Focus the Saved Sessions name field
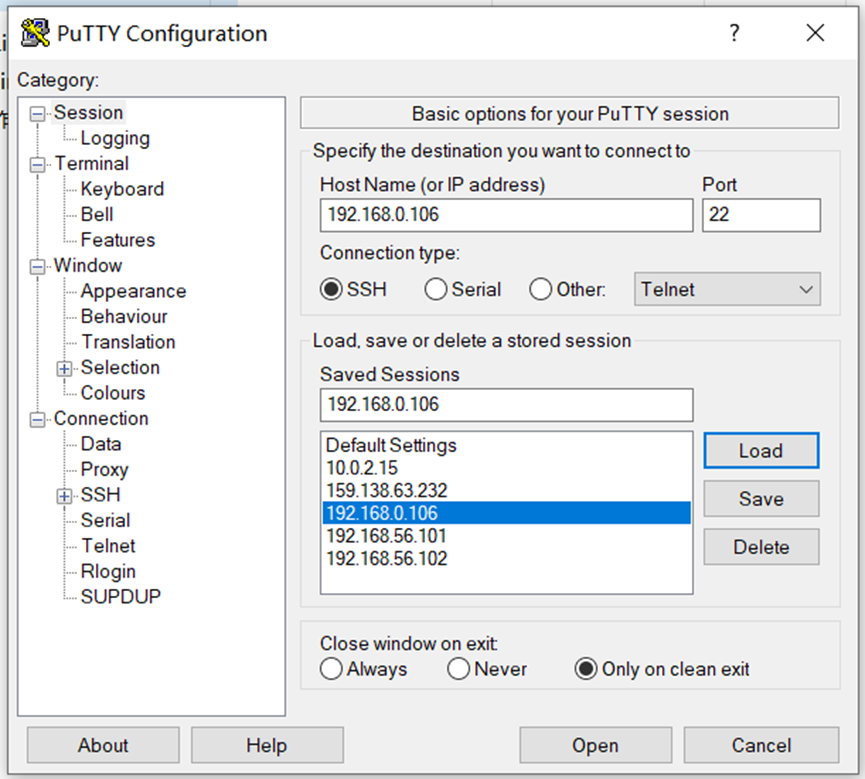 click(506, 404)
